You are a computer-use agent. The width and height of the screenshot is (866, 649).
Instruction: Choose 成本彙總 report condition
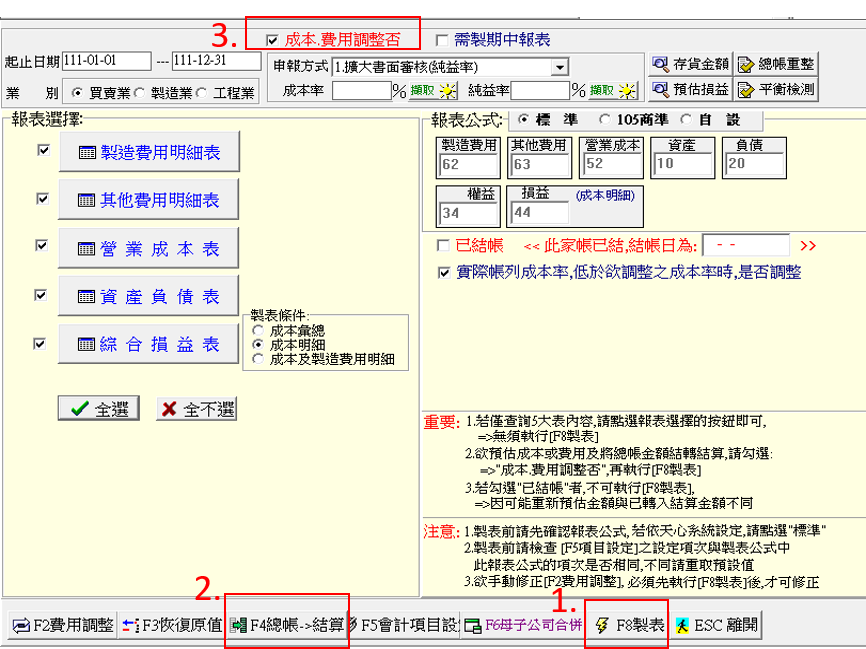point(257,330)
